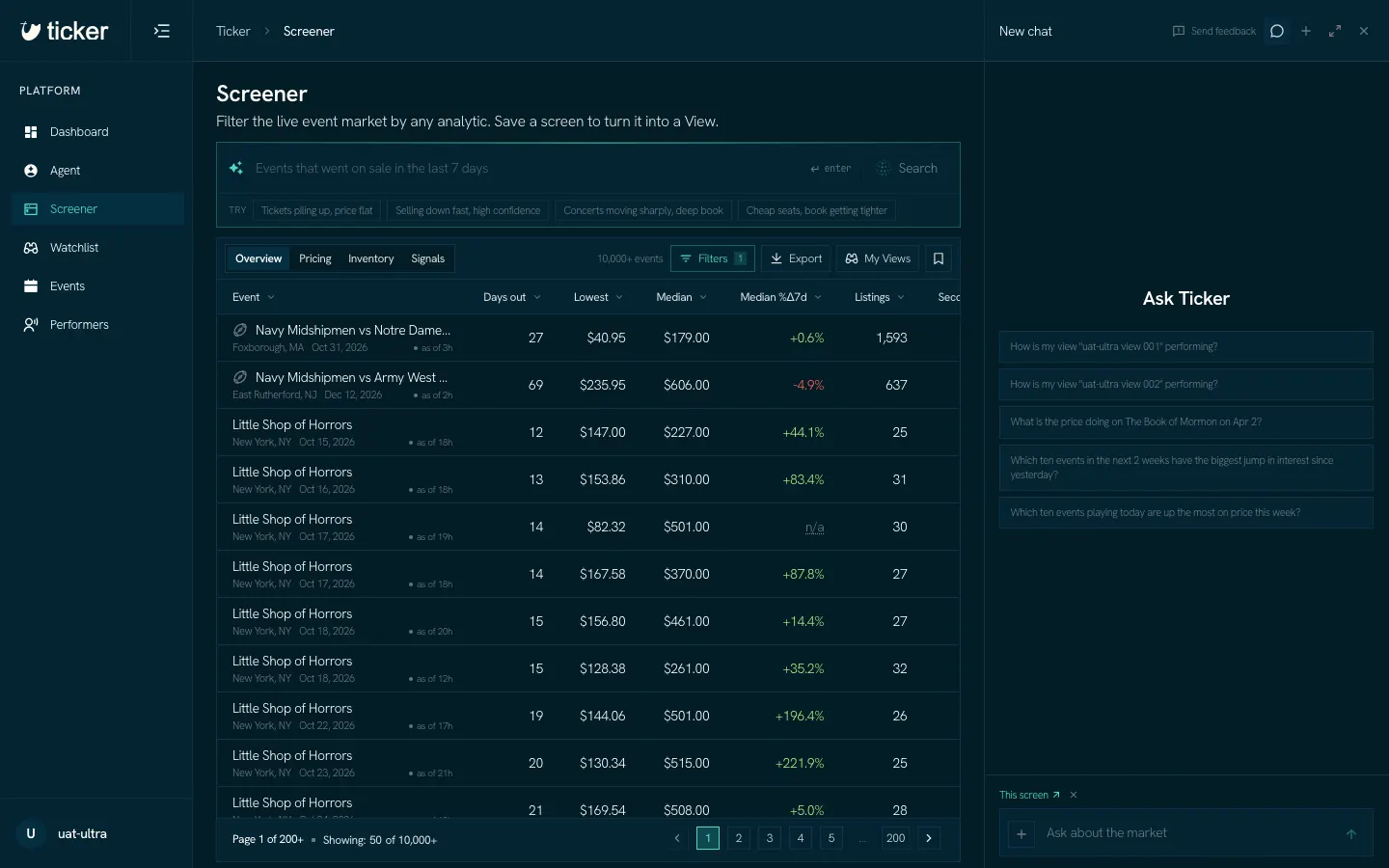
Task: Sort by Listings column header
Action: (880, 297)
